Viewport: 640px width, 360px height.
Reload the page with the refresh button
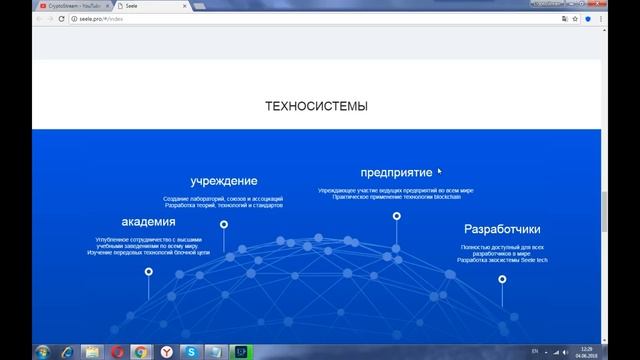[61, 19]
